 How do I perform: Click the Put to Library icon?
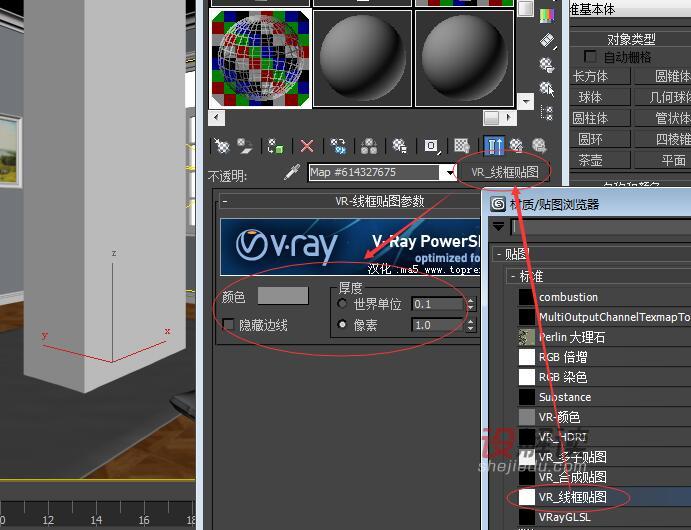tap(400, 146)
